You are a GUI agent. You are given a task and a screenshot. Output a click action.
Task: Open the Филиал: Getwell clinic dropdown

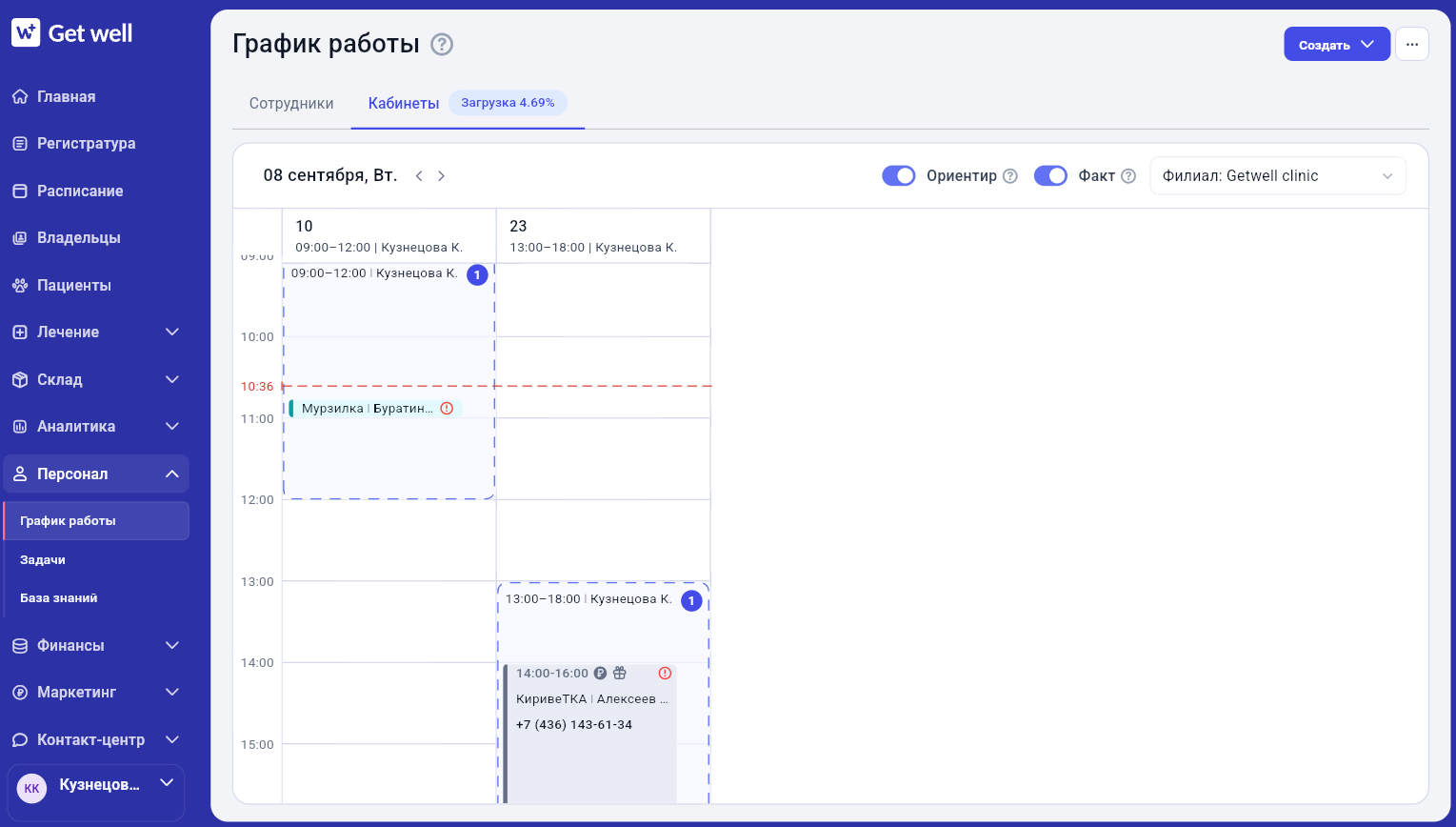click(1278, 175)
